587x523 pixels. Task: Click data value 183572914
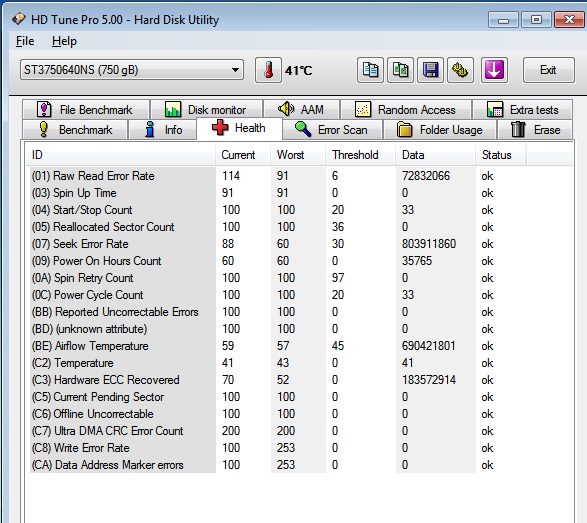click(x=429, y=380)
